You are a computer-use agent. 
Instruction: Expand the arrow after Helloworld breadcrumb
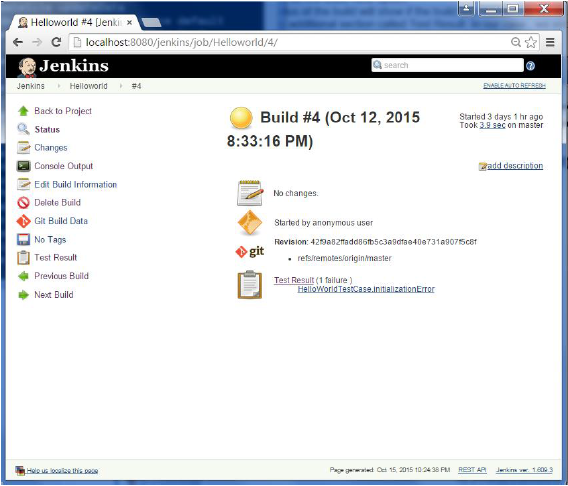(x=121, y=86)
